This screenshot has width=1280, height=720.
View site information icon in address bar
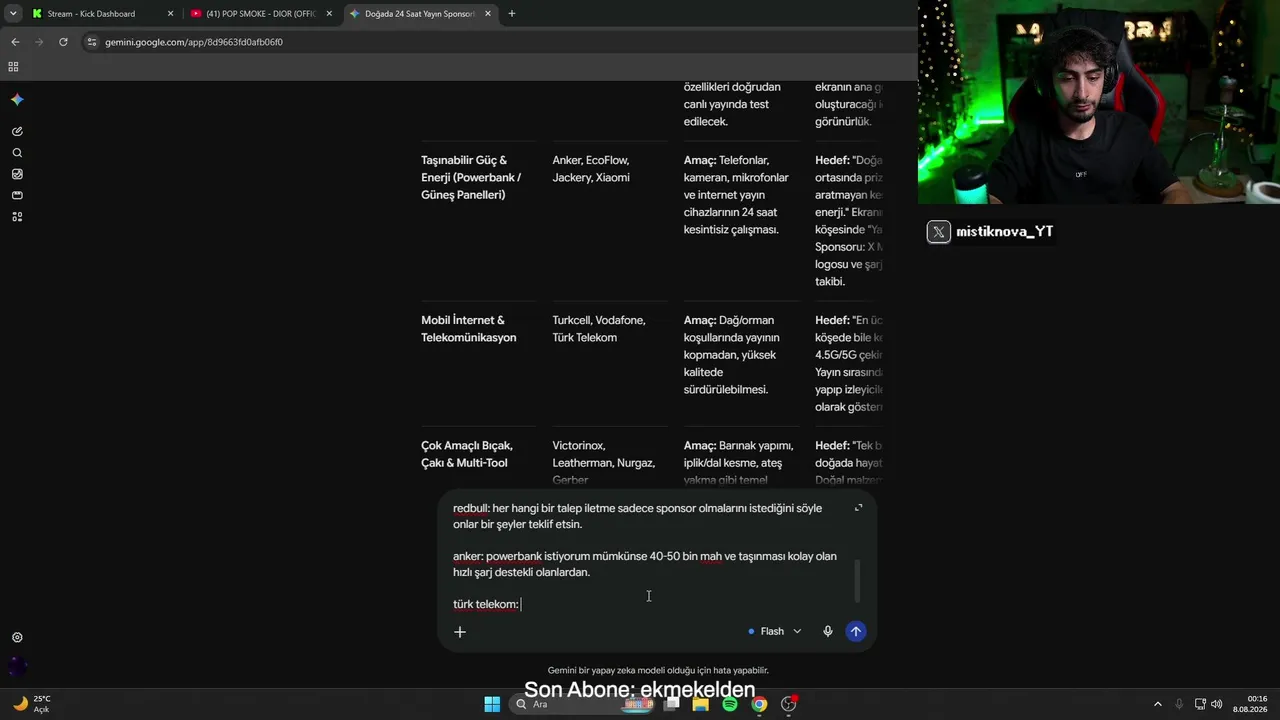(x=92, y=42)
